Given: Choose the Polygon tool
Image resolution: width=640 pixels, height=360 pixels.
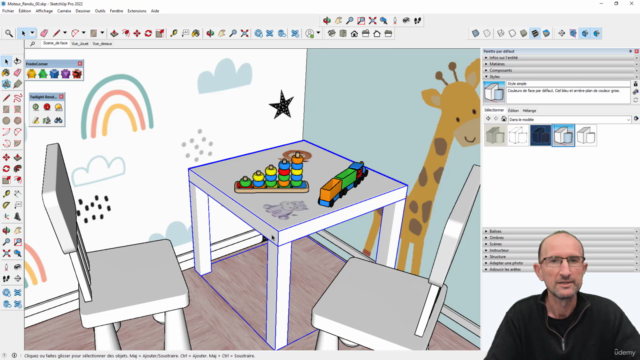Looking at the screenshot, I should [x=18, y=121].
